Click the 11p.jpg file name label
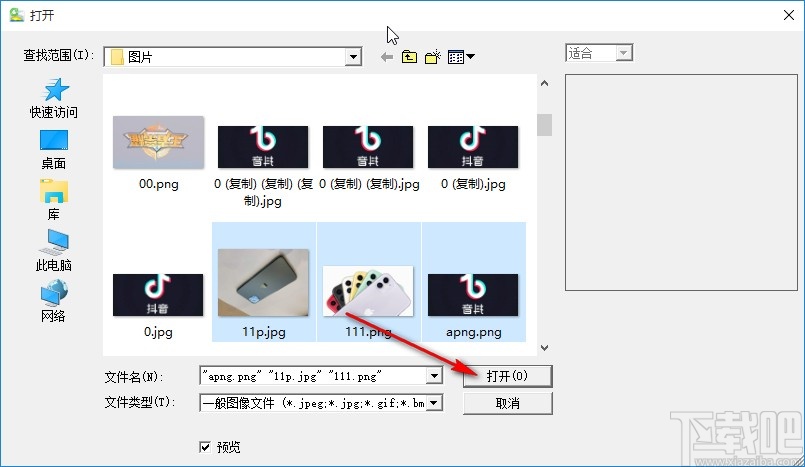 pyautogui.click(x=264, y=332)
